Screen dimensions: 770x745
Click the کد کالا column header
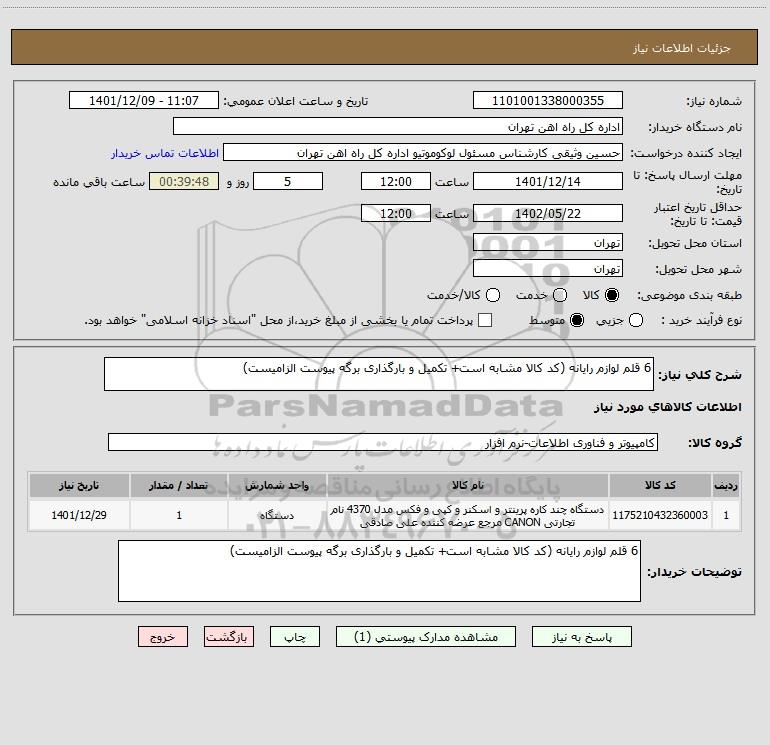pos(660,485)
